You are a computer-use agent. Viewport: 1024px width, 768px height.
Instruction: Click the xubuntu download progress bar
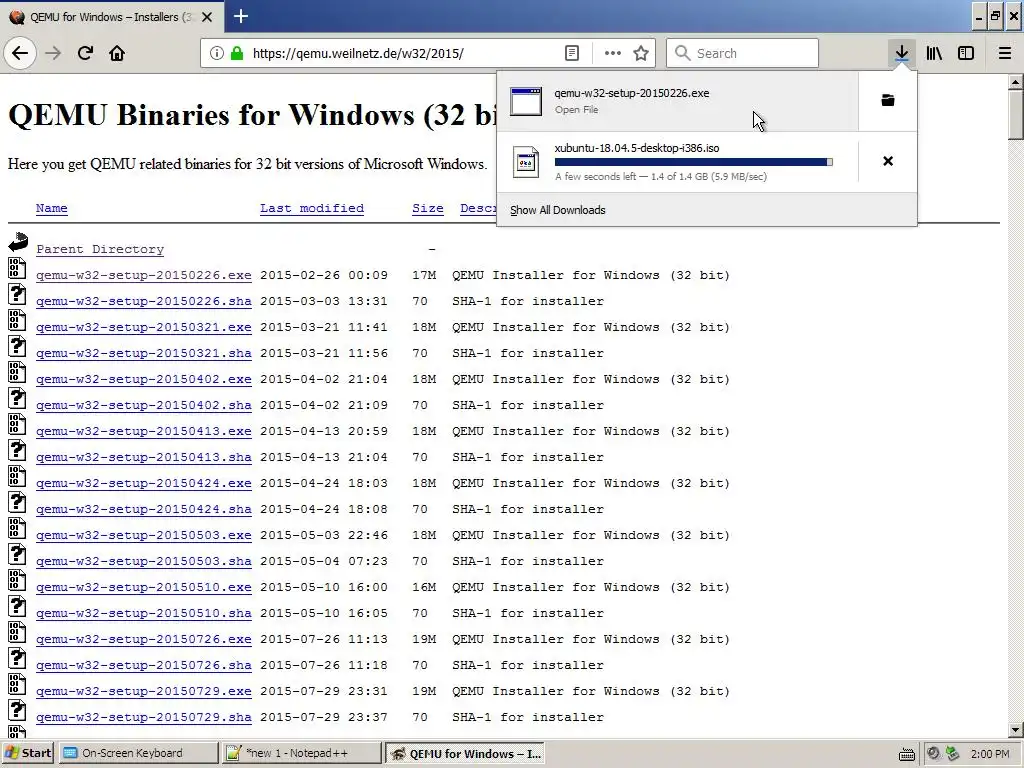pyautogui.click(x=694, y=162)
